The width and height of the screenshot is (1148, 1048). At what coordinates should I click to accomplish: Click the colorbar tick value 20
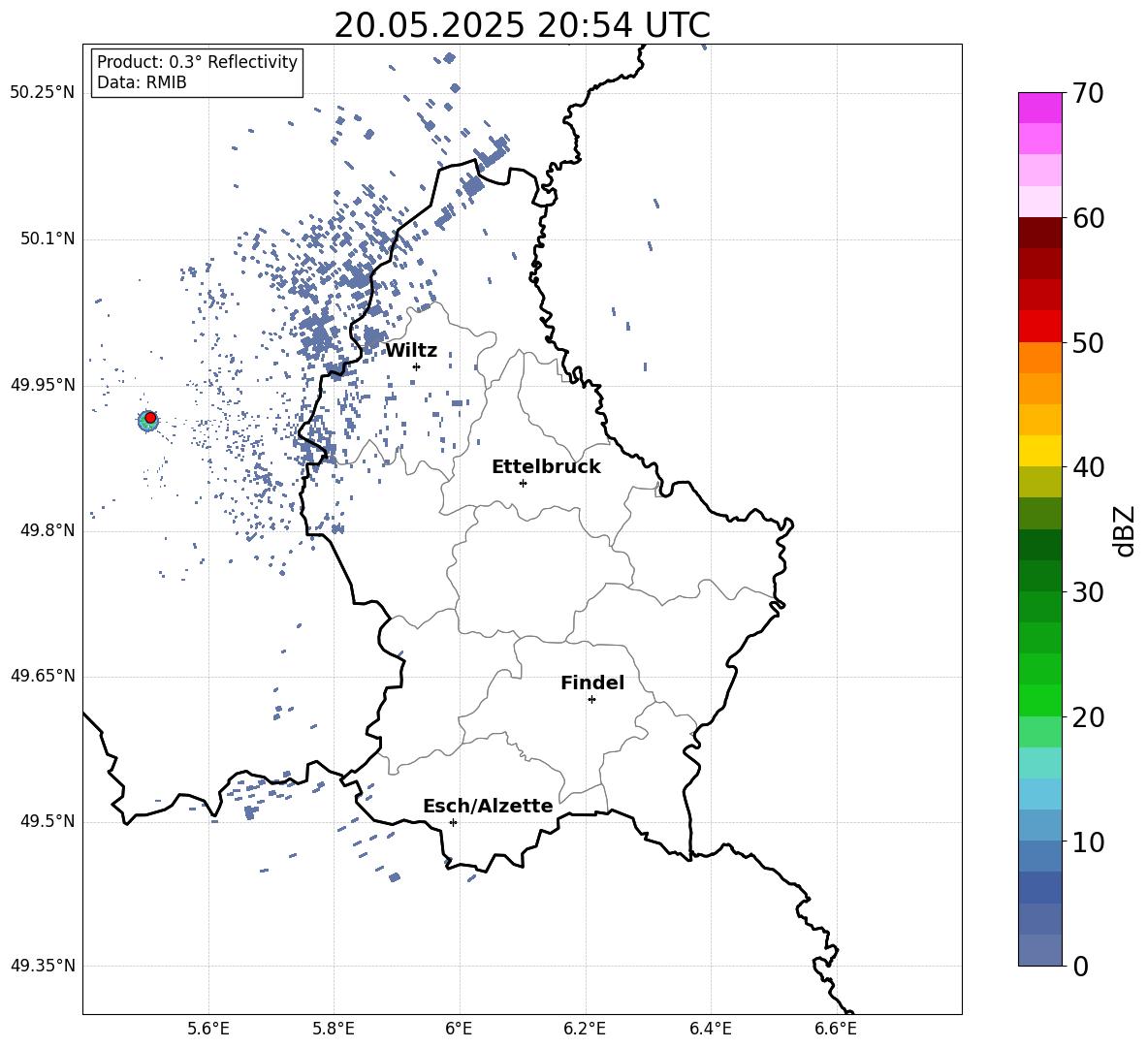[x=1088, y=717]
